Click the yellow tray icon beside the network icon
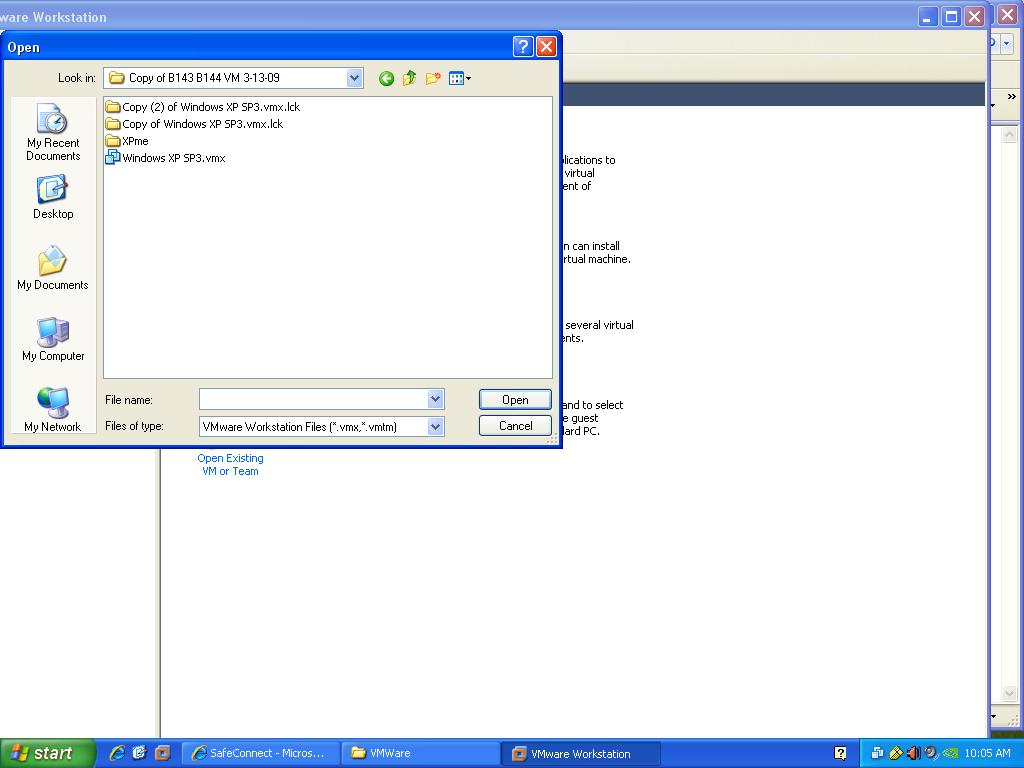1024x768 pixels. (895, 753)
